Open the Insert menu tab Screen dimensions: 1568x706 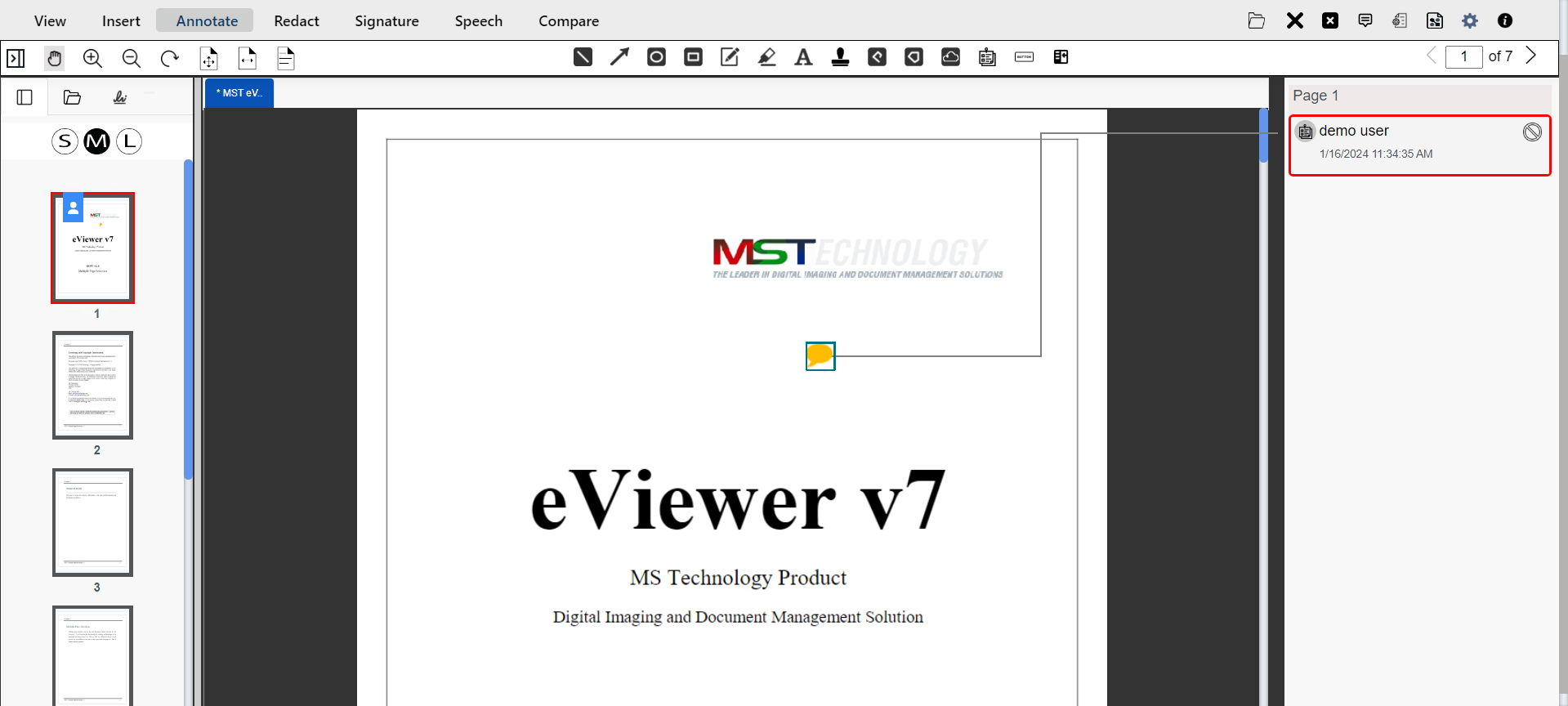(x=121, y=20)
